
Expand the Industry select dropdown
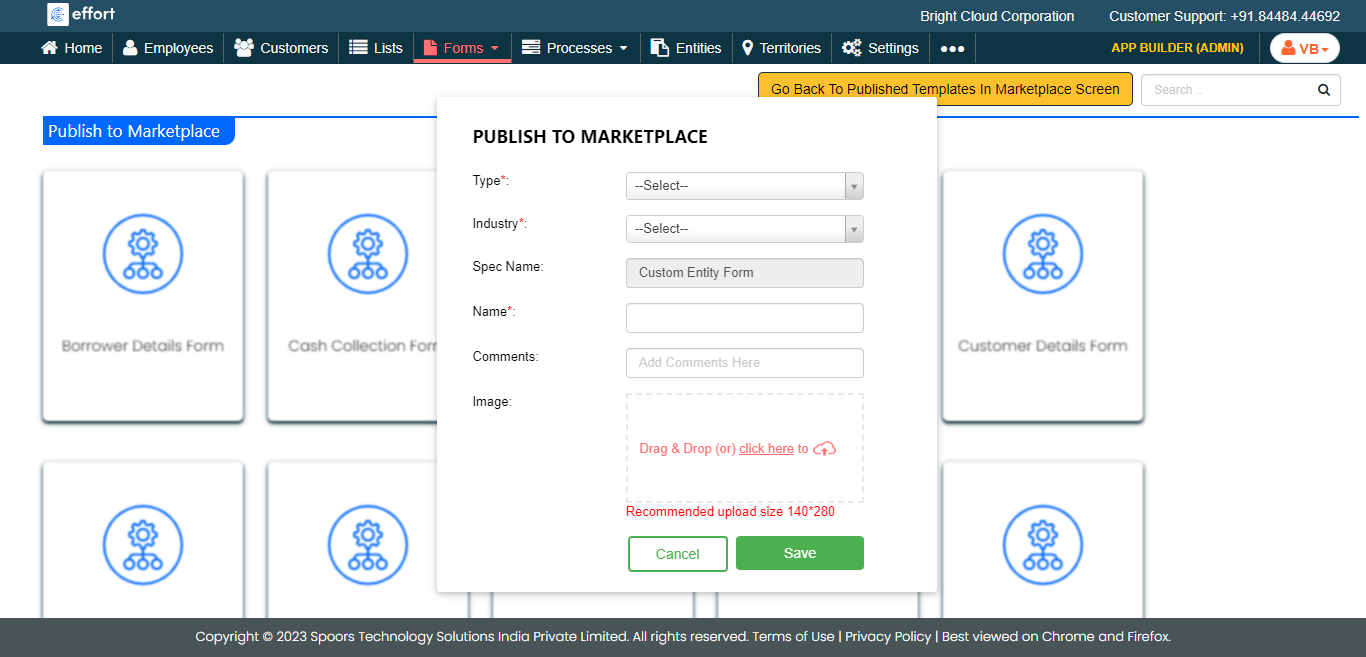[x=744, y=229]
